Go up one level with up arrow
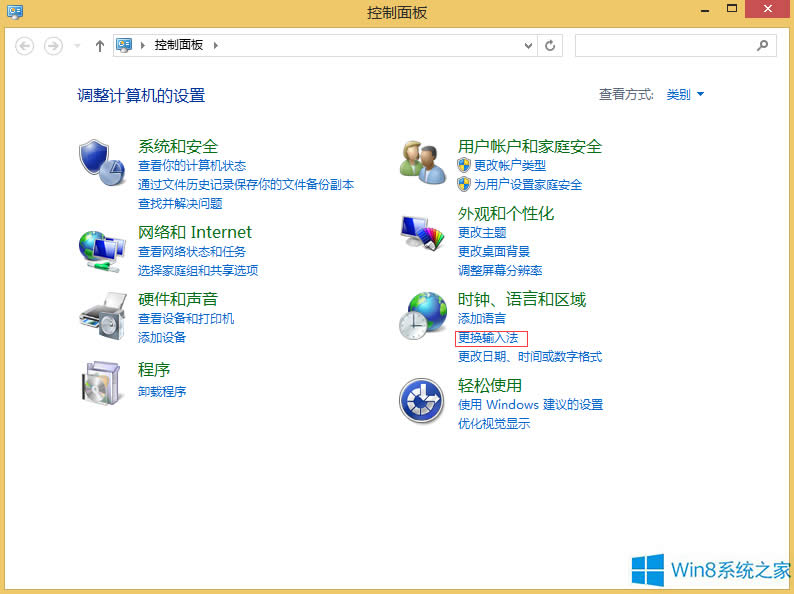This screenshot has height=594, width=794. [99, 45]
